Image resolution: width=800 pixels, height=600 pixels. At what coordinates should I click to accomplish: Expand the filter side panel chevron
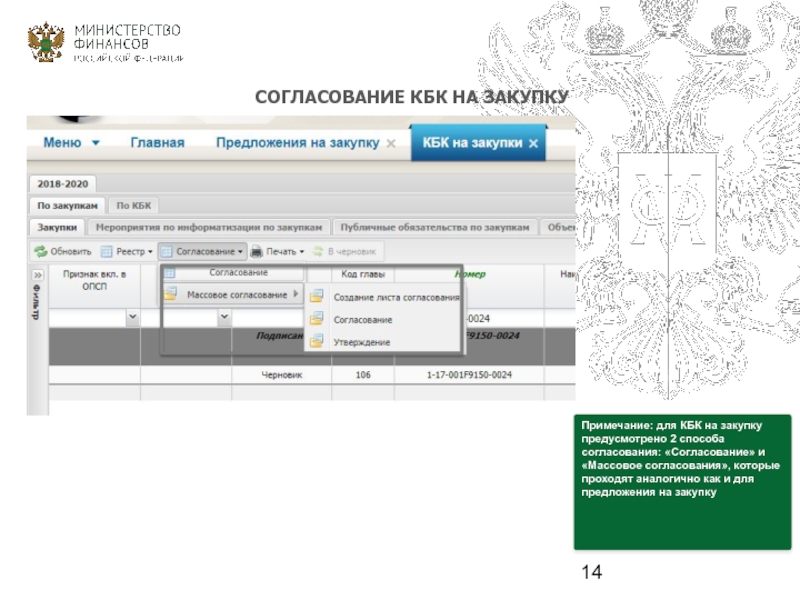coord(38,275)
